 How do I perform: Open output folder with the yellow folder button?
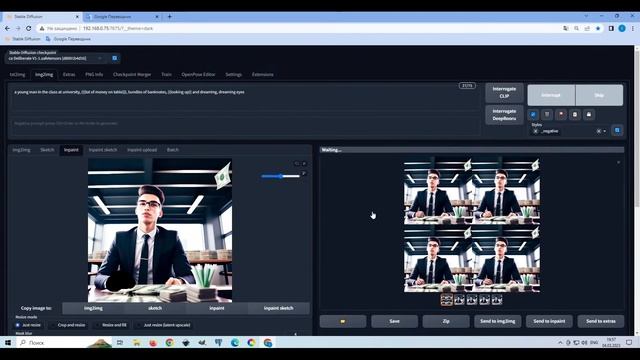(x=343, y=321)
